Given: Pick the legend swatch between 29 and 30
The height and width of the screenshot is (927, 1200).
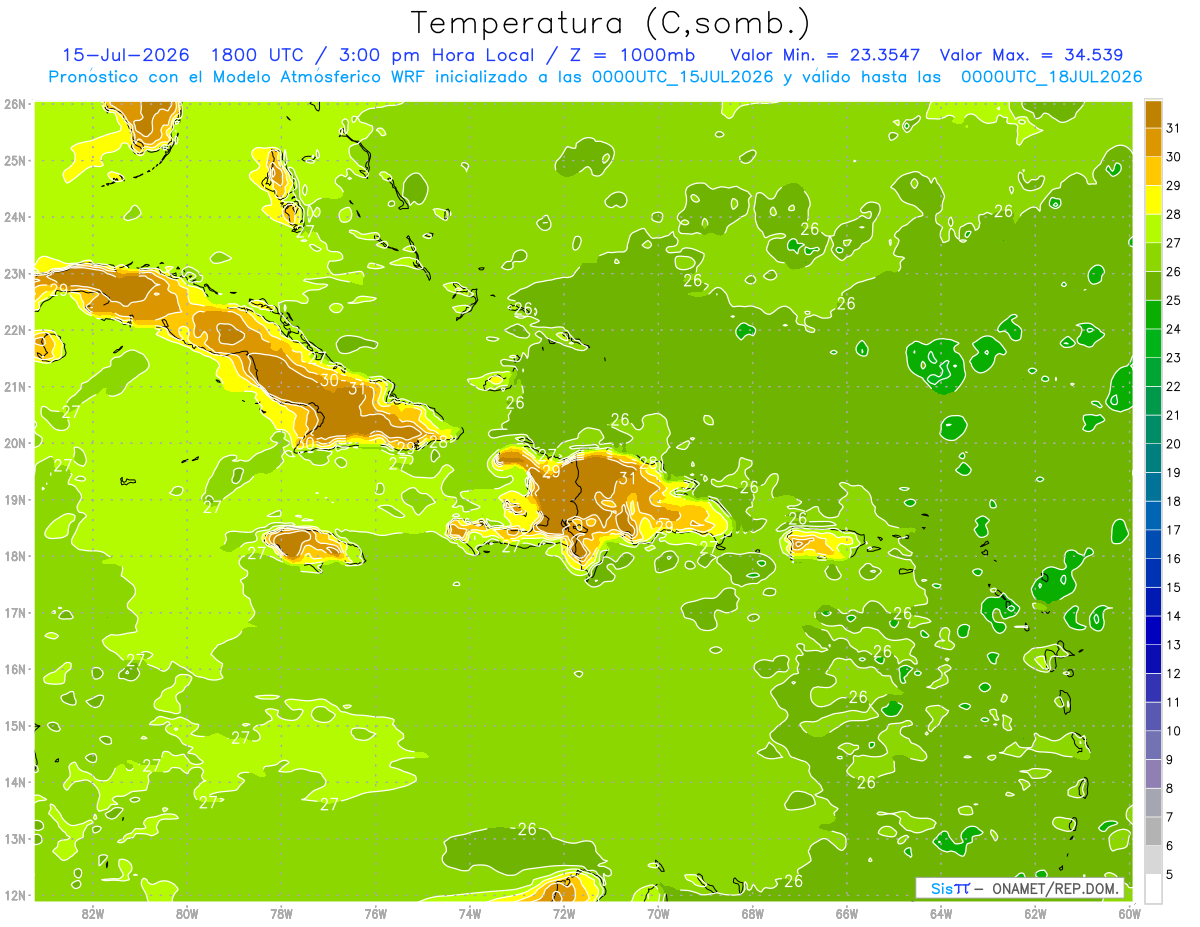Looking at the screenshot, I should pos(1153,170).
